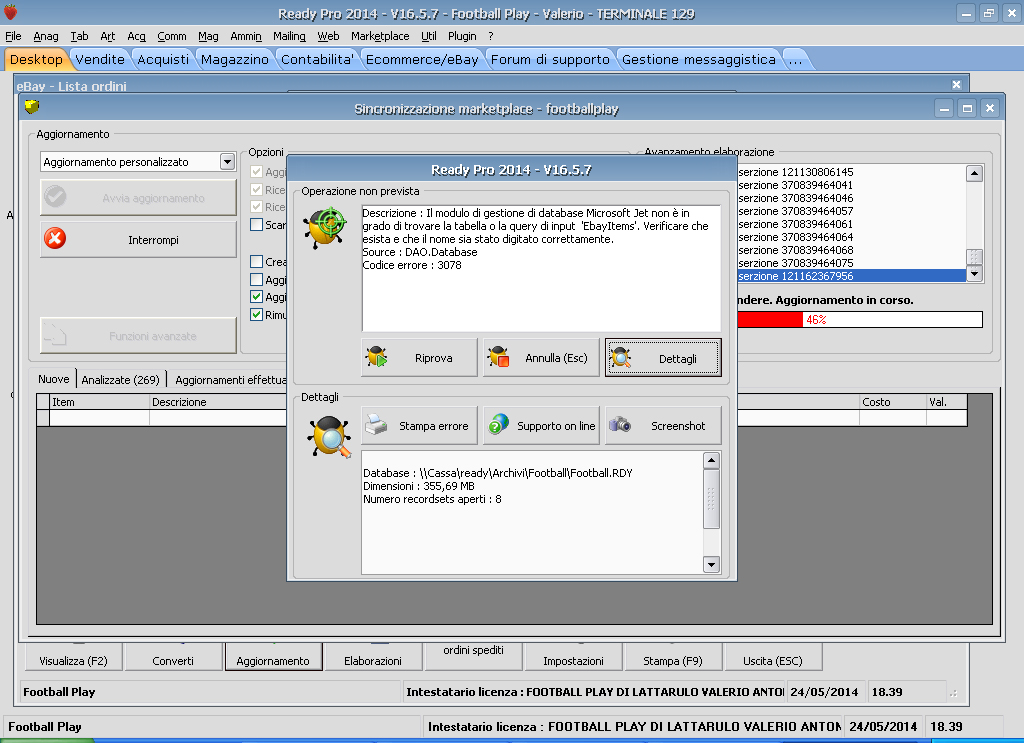Viewport: 1024px width, 743px height.
Task: Click the magnifier bug icon in Dettagli panel
Action: tap(329, 436)
